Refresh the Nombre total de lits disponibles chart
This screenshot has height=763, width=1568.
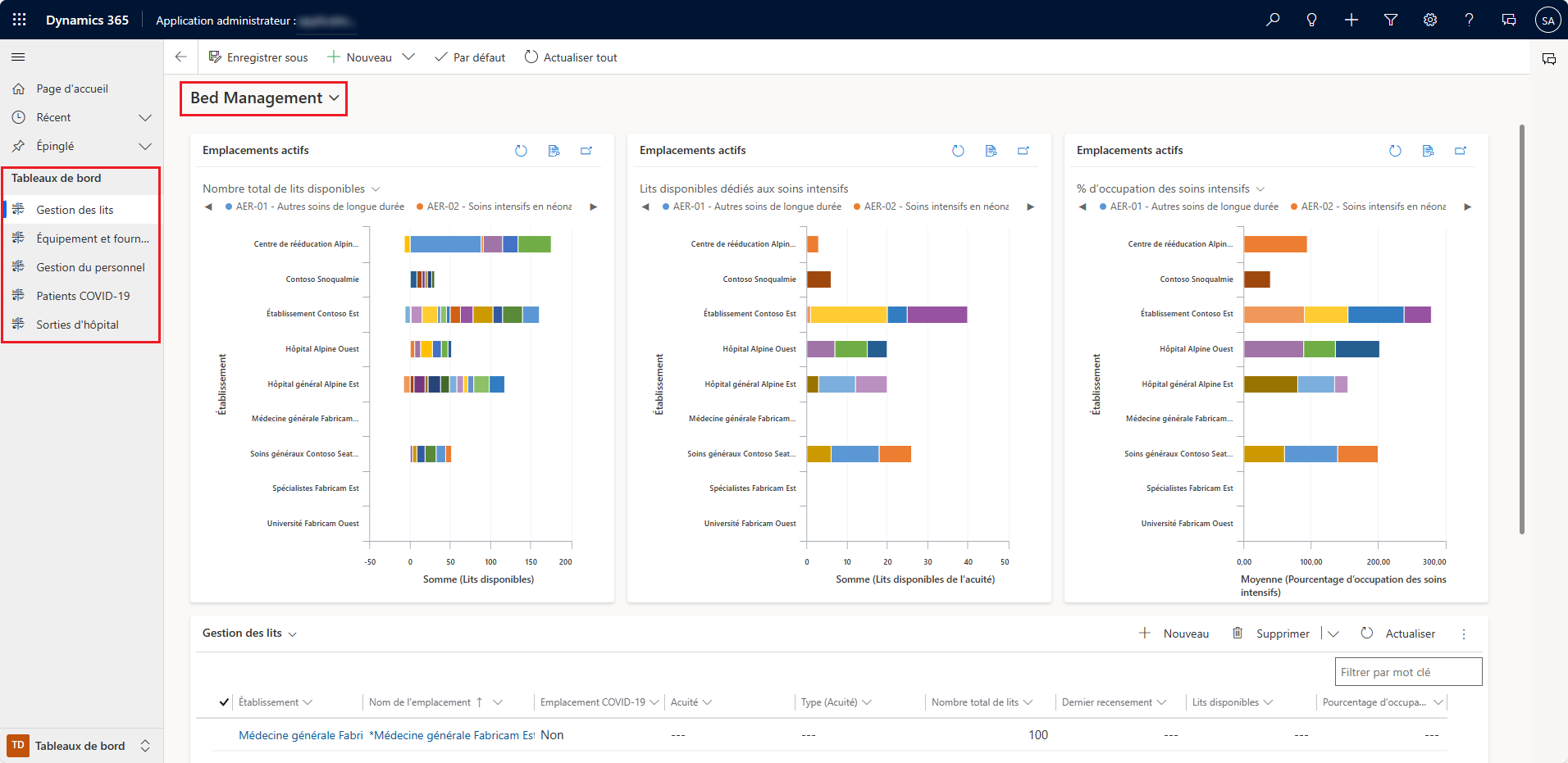tap(521, 151)
